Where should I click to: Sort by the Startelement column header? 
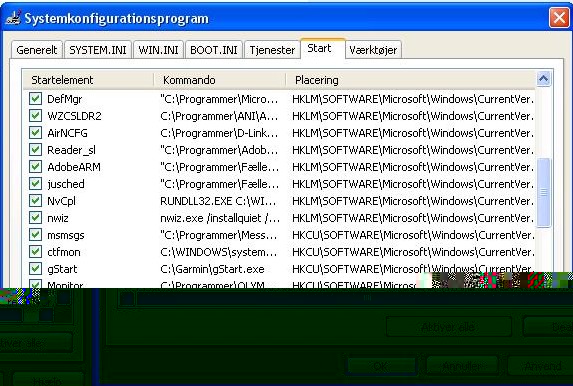click(88, 80)
